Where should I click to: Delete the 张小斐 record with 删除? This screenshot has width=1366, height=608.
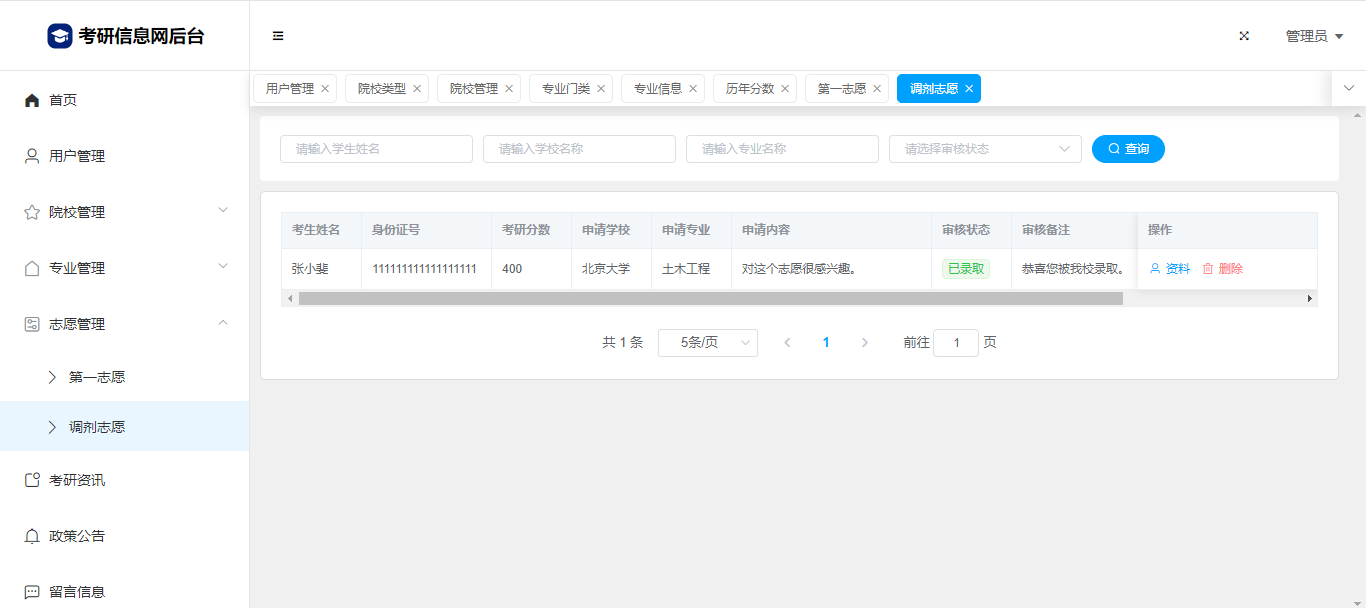pyautogui.click(x=1222, y=269)
